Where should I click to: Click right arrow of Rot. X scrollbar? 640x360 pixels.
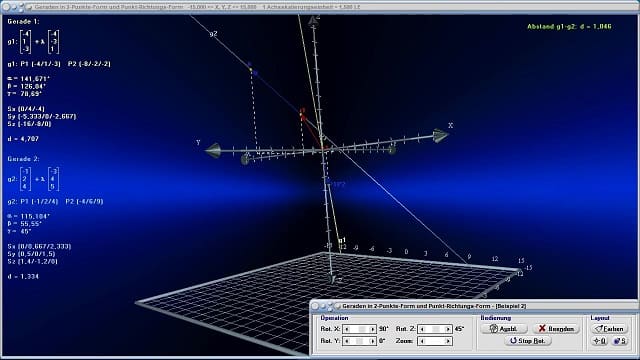pyautogui.click(x=372, y=329)
